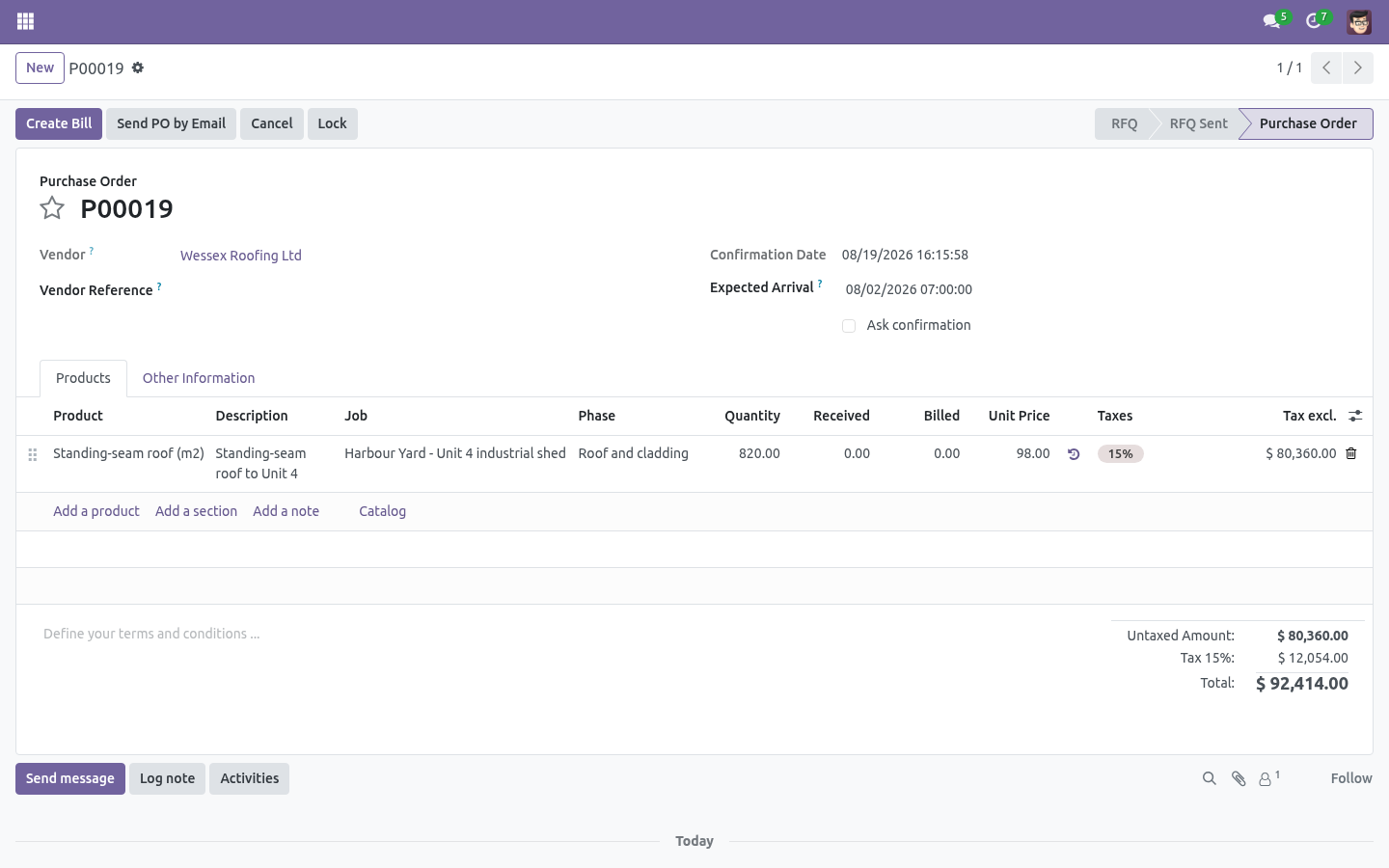The image size is (1389, 868).
Task: Show followers list icon
Action: click(x=1269, y=778)
